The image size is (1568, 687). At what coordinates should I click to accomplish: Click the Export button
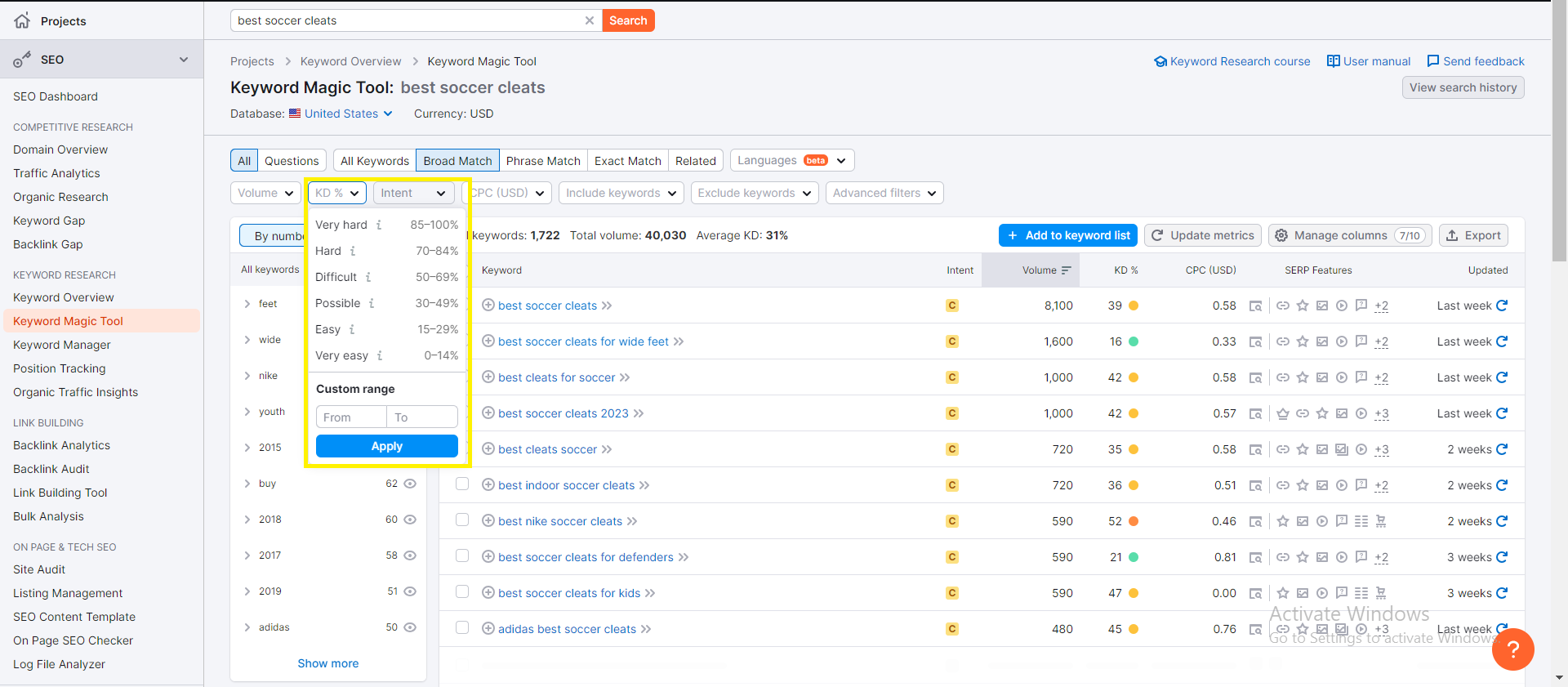point(1473,235)
